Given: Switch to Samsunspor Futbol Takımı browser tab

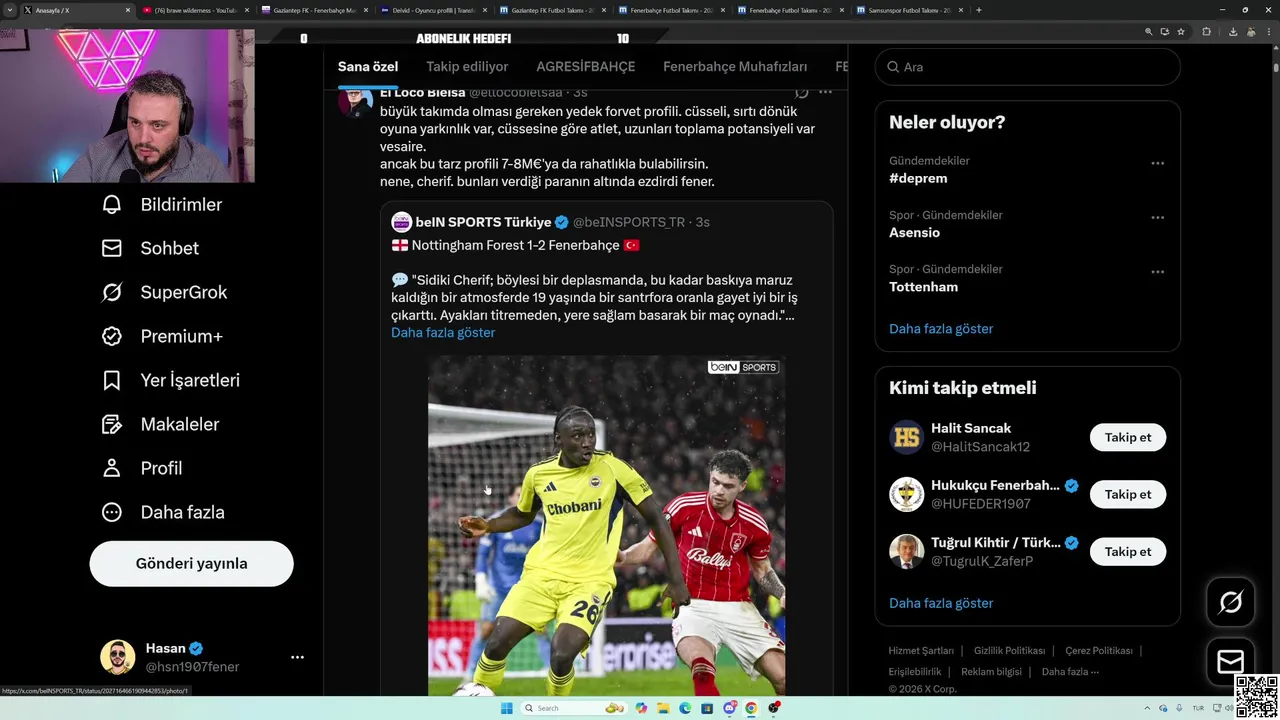Looking at the screenshot, I should [912, 10].
